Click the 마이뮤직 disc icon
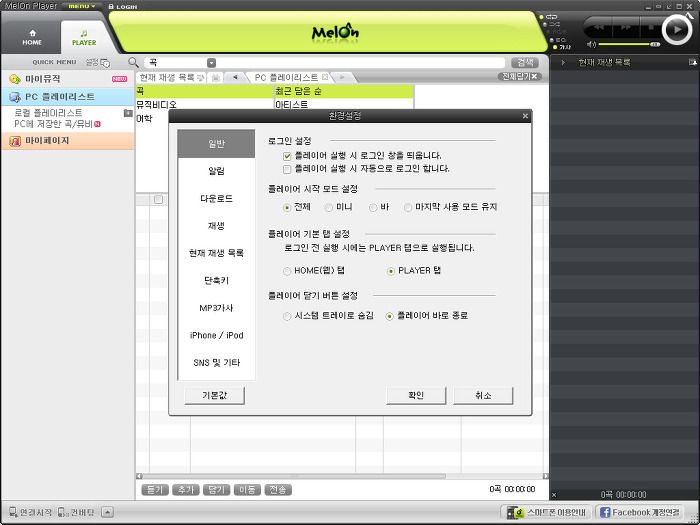This screenshot has width=700, height=525. tap(15, 79)
